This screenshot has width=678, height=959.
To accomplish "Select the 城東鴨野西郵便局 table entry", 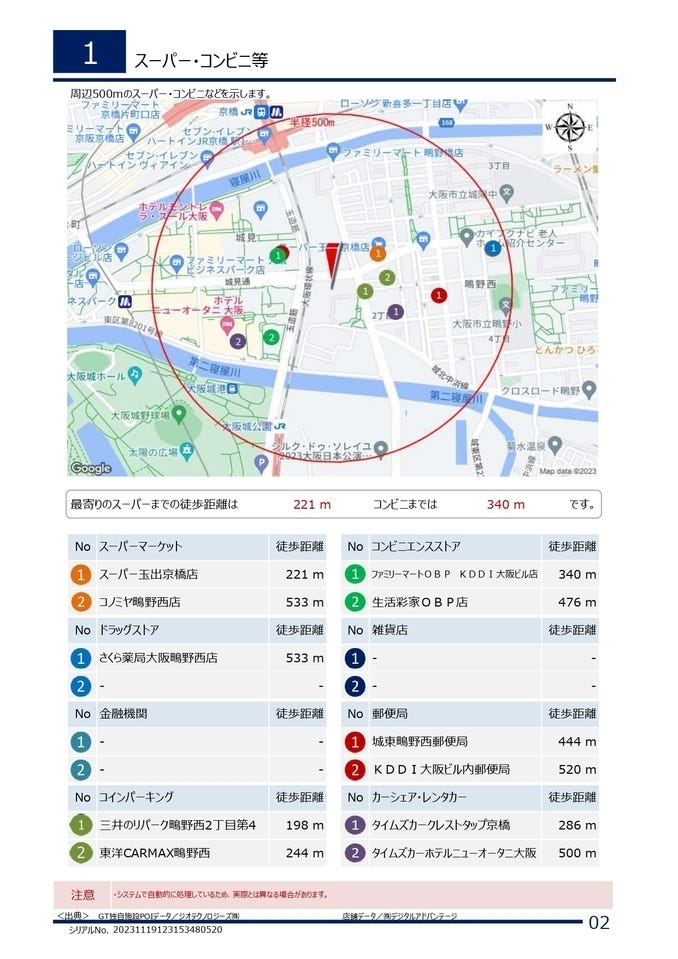I will click(419, 742).
